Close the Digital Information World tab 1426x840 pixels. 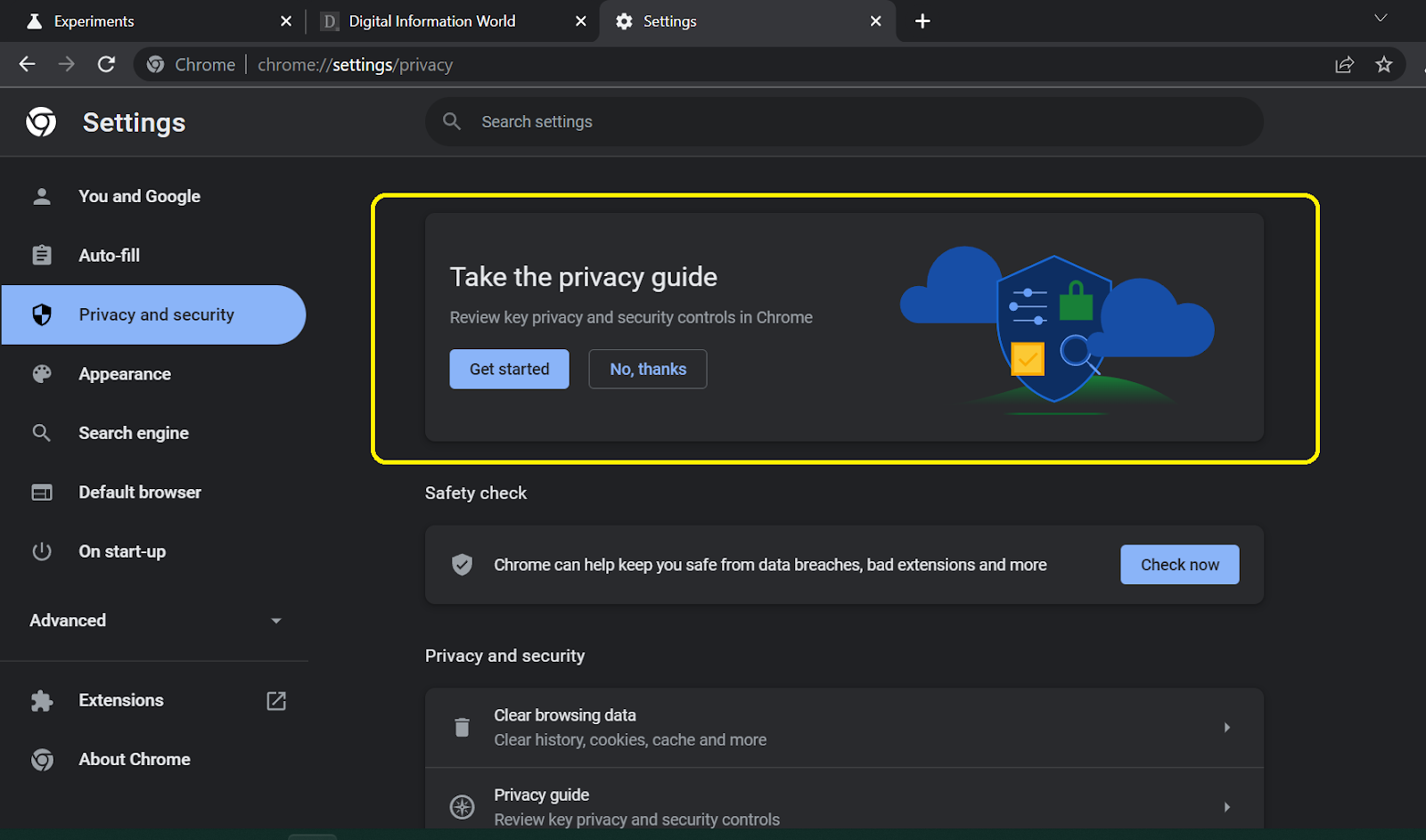click(x=581, y=20)
